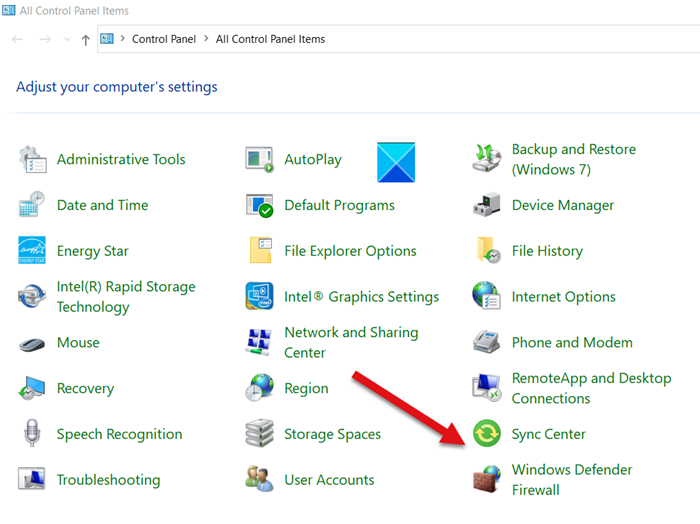Open the File History text link

[x=547, y=251]
